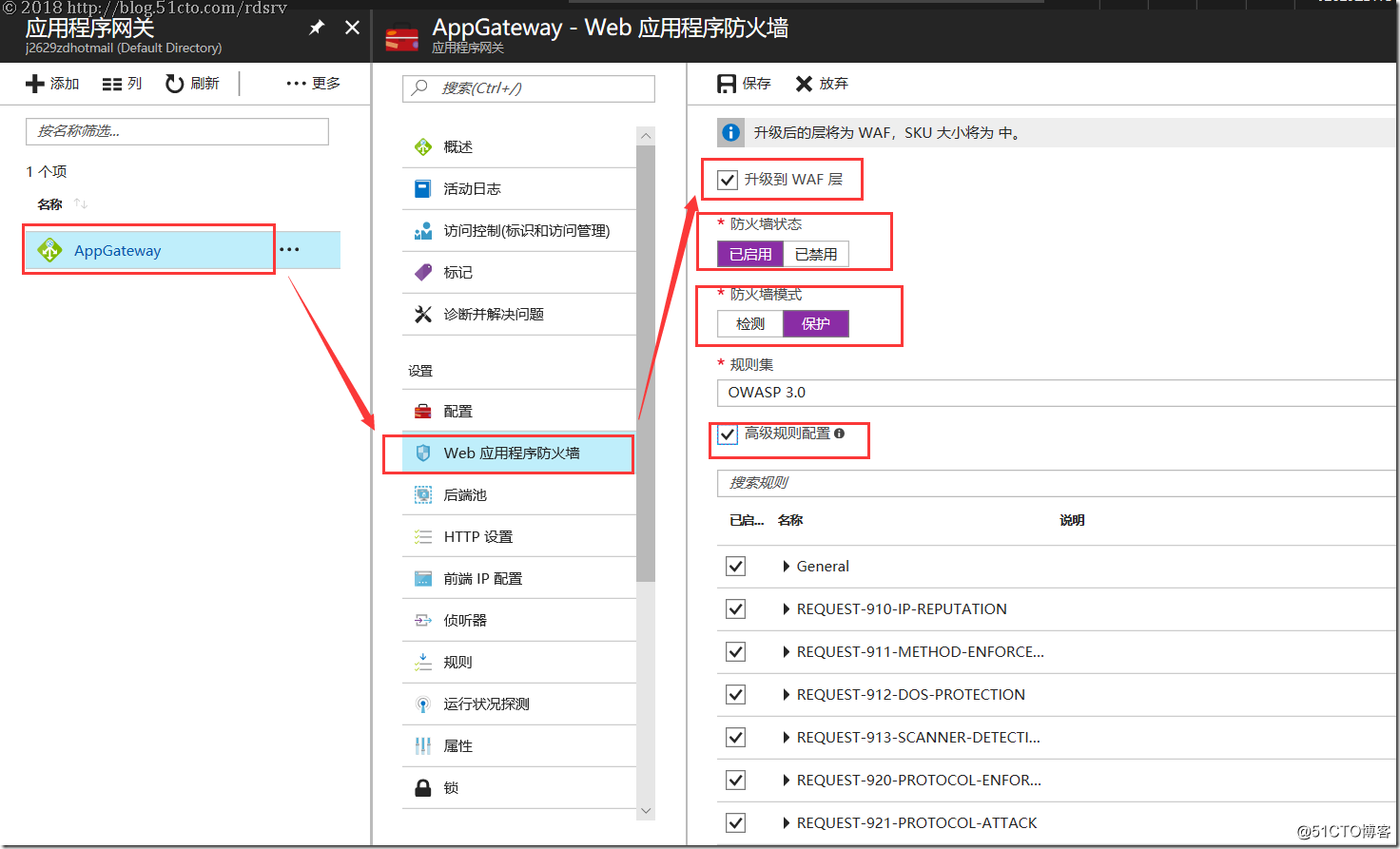Open the Columns list icon

[x=111, y=84]
